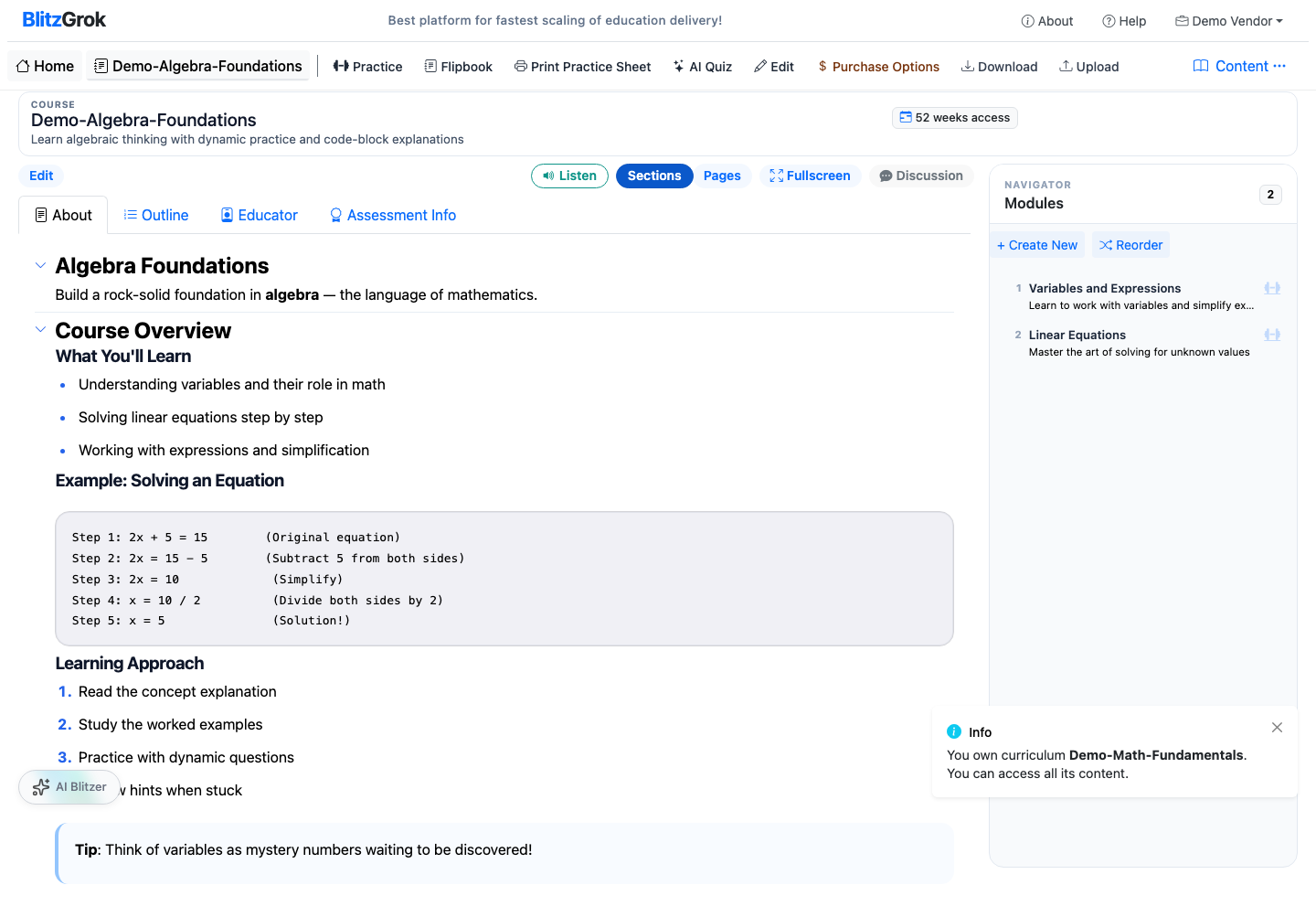Screen dimensions: 1316x917
Task: Go to Home in the toolbar
Action: [x=46, y=66]
